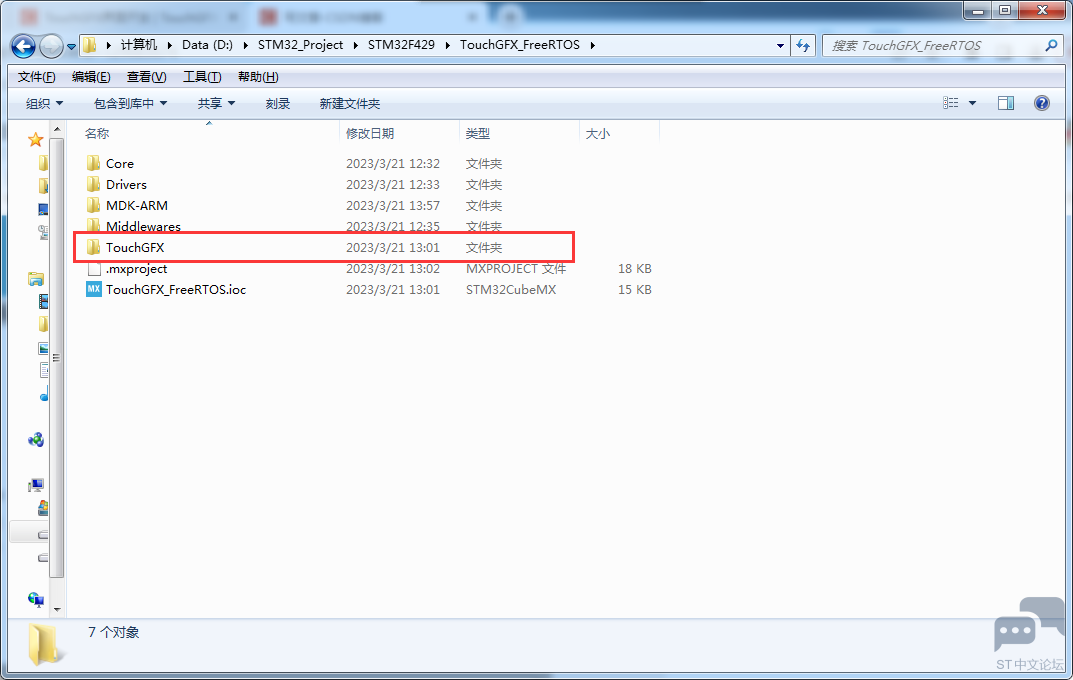Select the TouchGFX folder icon
Screen dimensions: 1073x680
tap(94, 247)
